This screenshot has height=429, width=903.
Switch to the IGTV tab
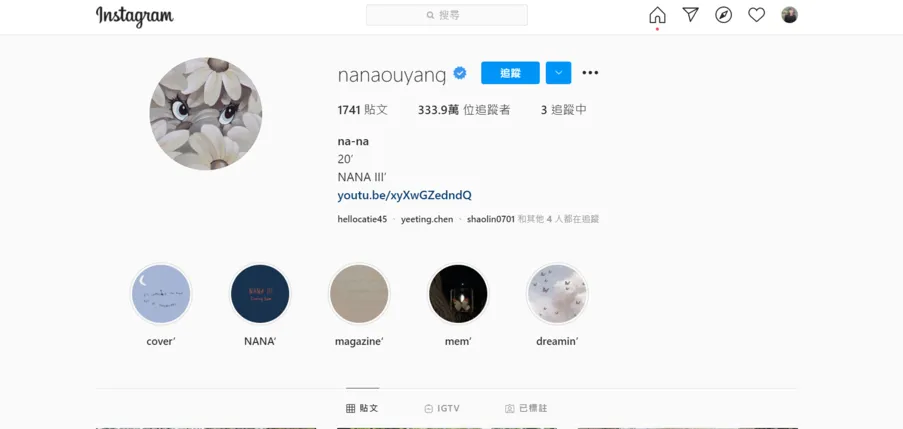pos(442,408)
